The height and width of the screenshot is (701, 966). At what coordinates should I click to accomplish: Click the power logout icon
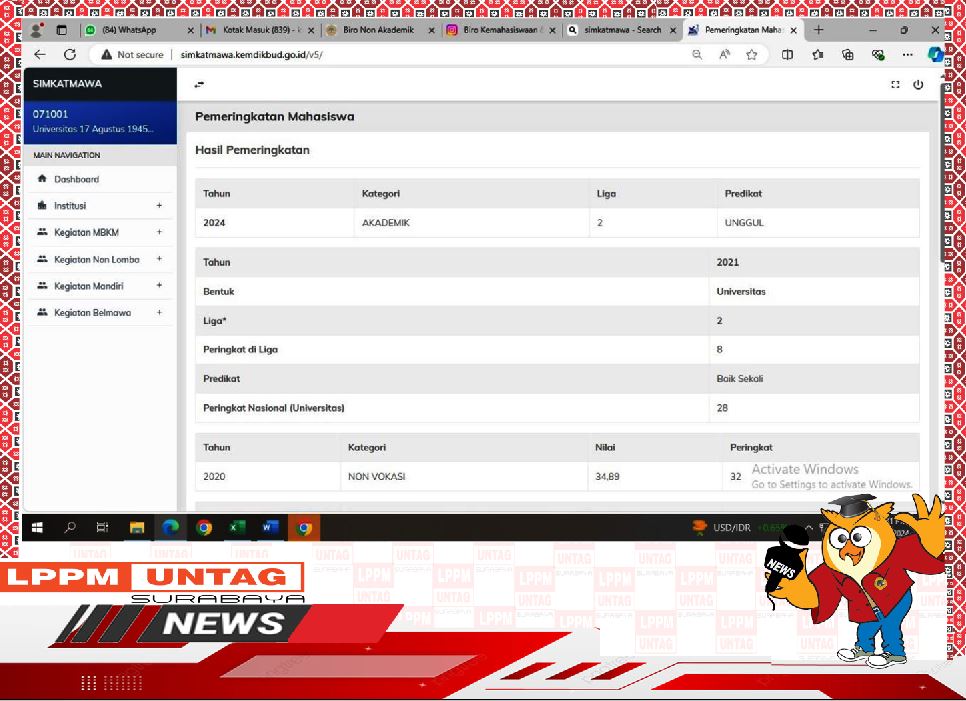918,85
